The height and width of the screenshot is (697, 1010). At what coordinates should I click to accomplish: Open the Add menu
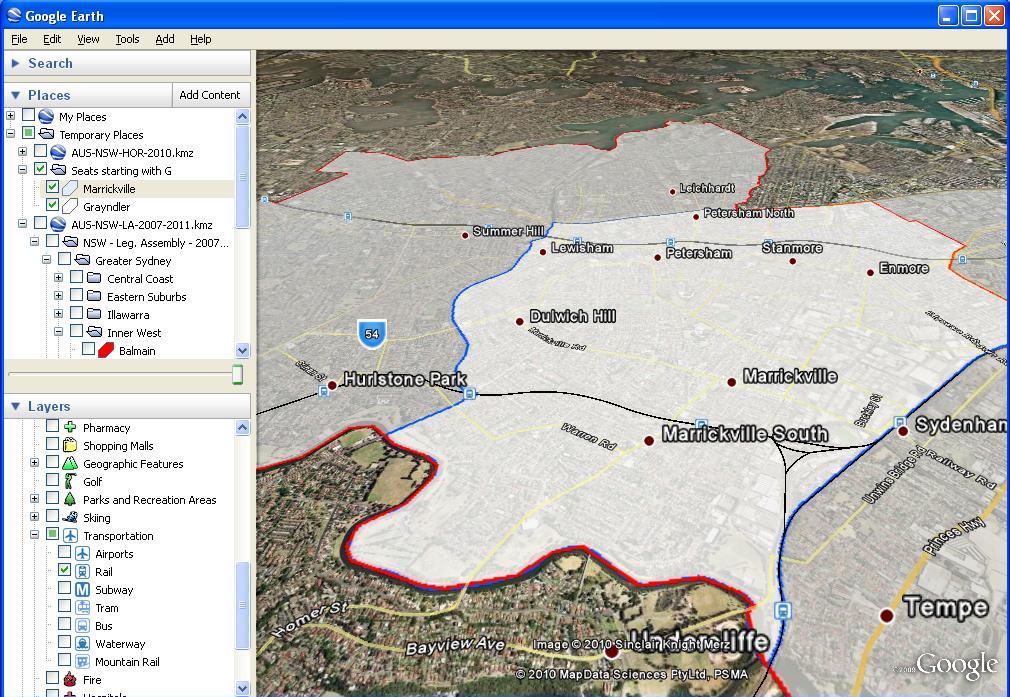pos(165,39)
